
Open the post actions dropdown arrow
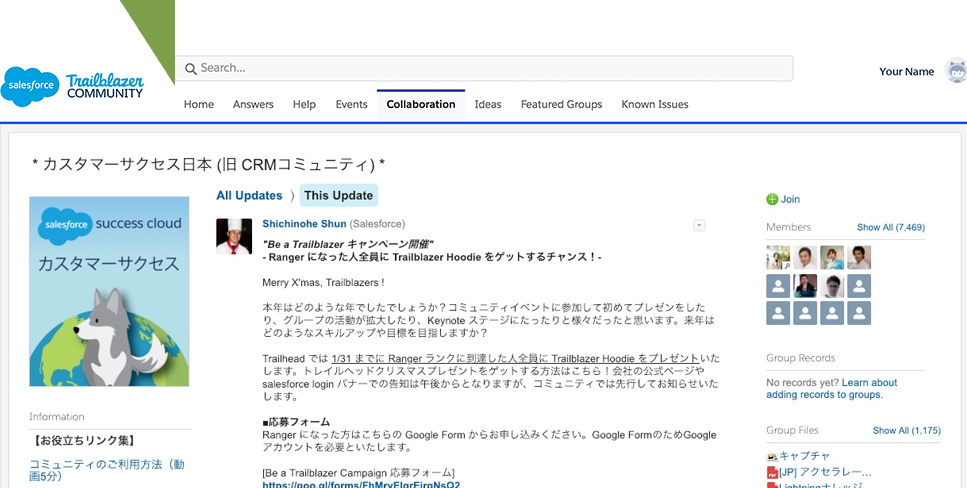tap(699, 225)
